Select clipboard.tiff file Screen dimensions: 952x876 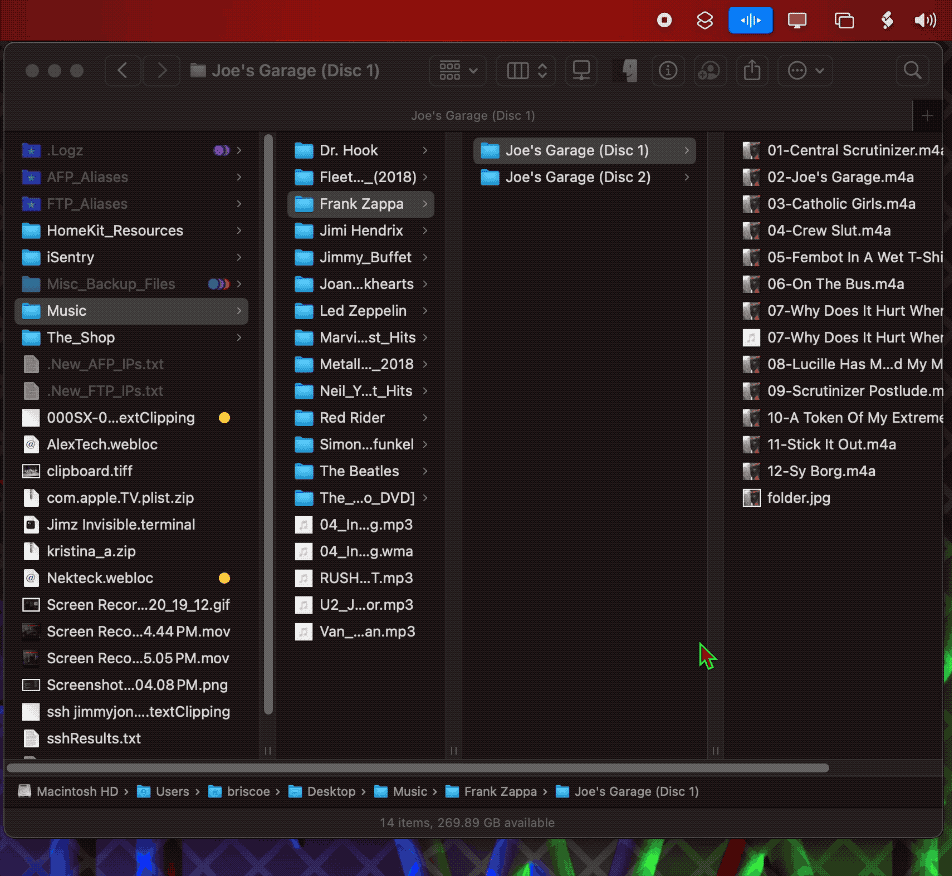coord(131,471)
